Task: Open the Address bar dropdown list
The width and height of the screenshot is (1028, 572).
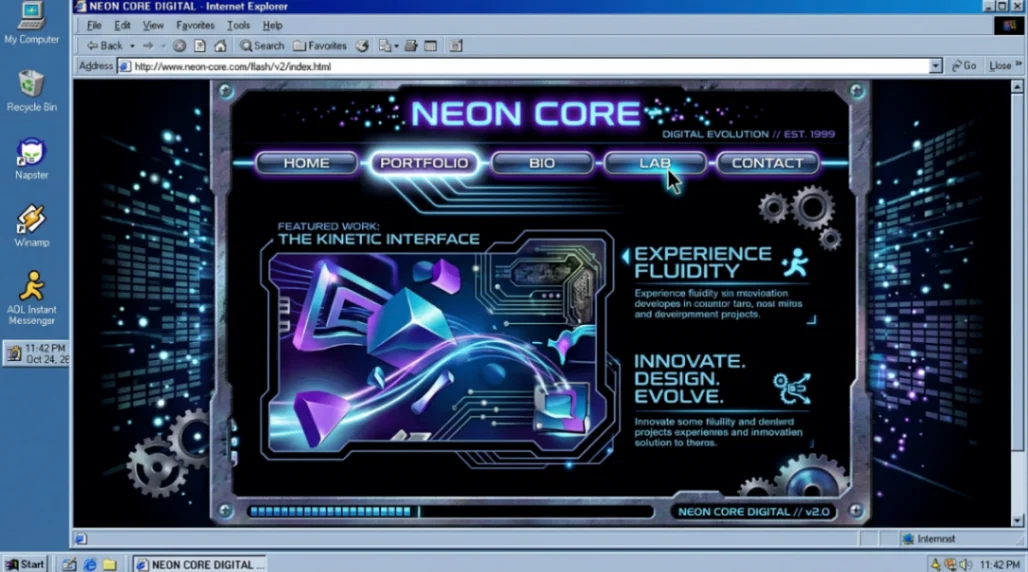Action: 936,66
